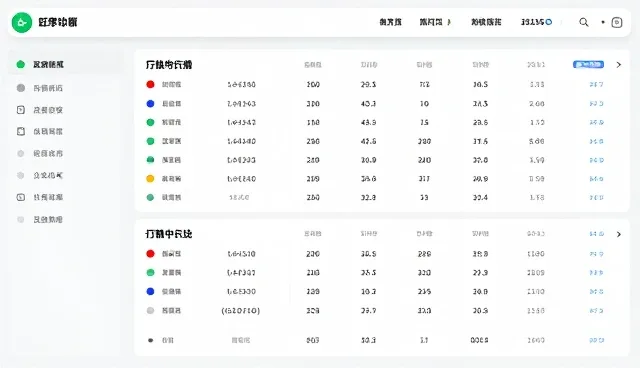Open the blue link in the 38.8 row
Screen dimensions: 640x368
[x=596, y=179]
